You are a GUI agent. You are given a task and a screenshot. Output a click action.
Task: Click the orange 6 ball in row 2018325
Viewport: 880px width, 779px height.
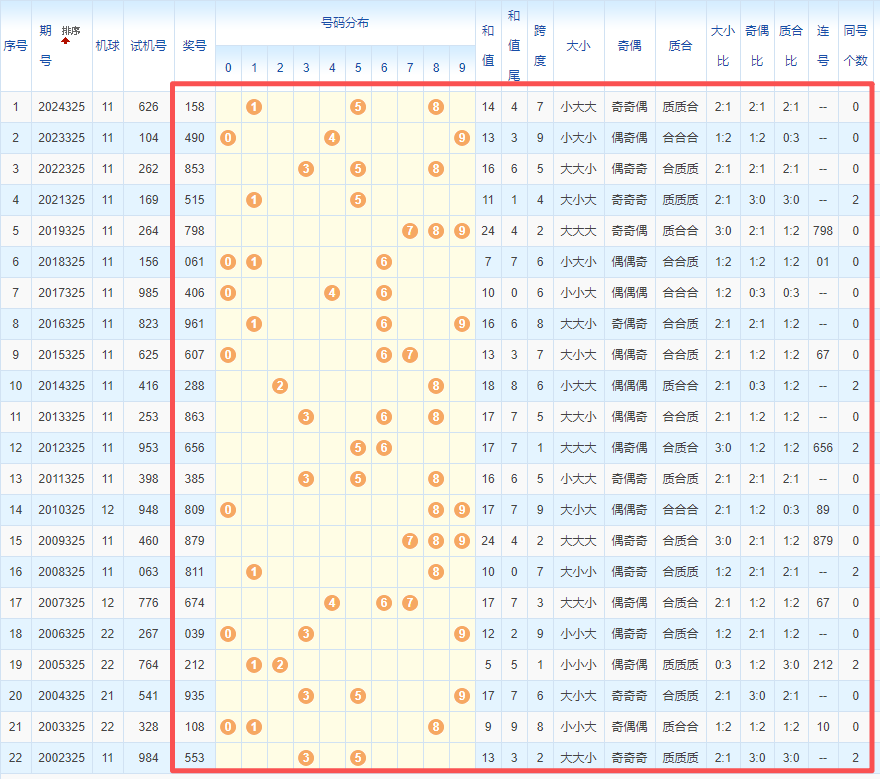[x=384, y=262]
